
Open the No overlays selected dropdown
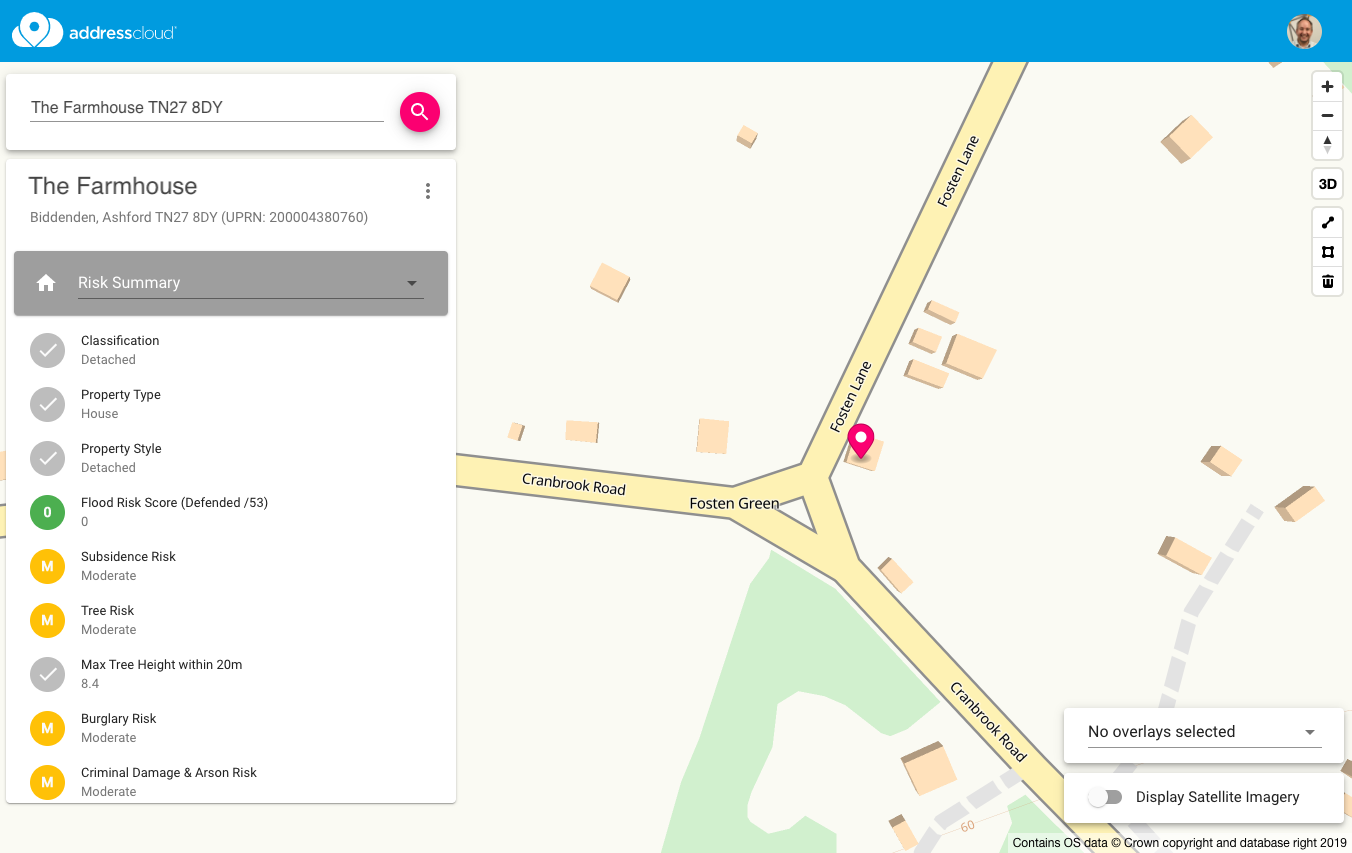click(x=1204, y=732)
